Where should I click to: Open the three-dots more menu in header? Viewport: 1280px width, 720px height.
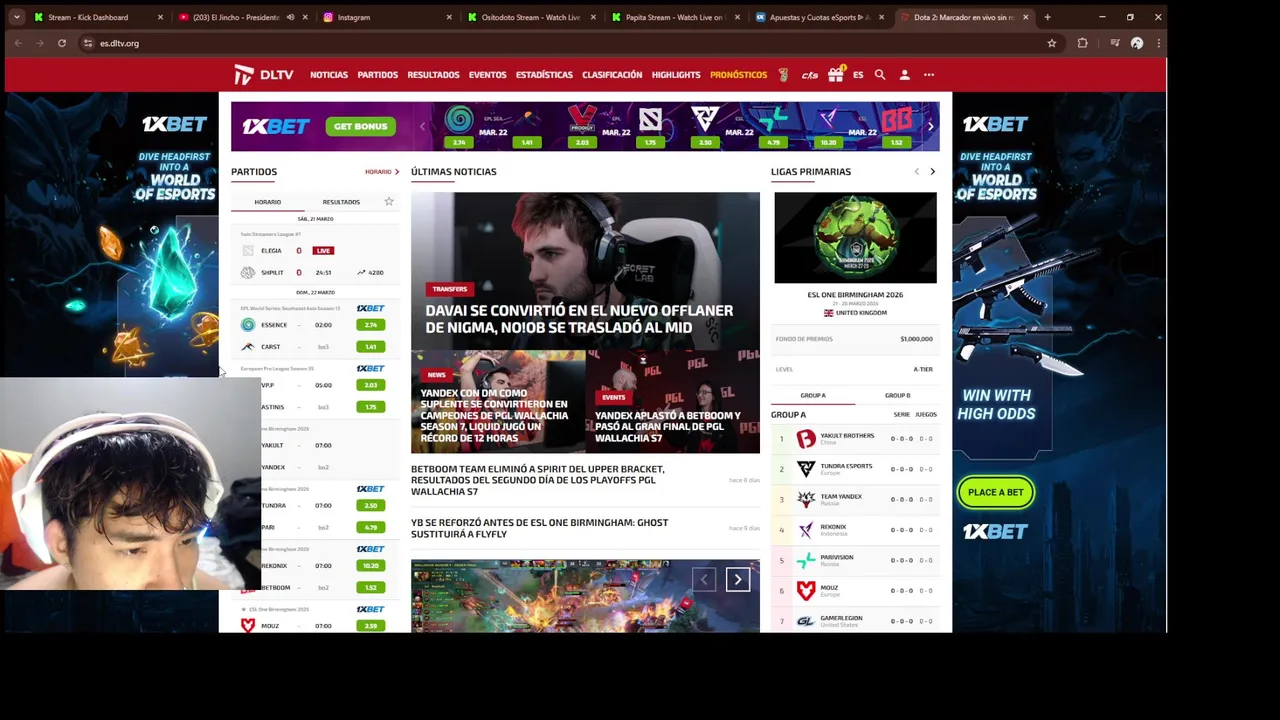tap(929, 75)
